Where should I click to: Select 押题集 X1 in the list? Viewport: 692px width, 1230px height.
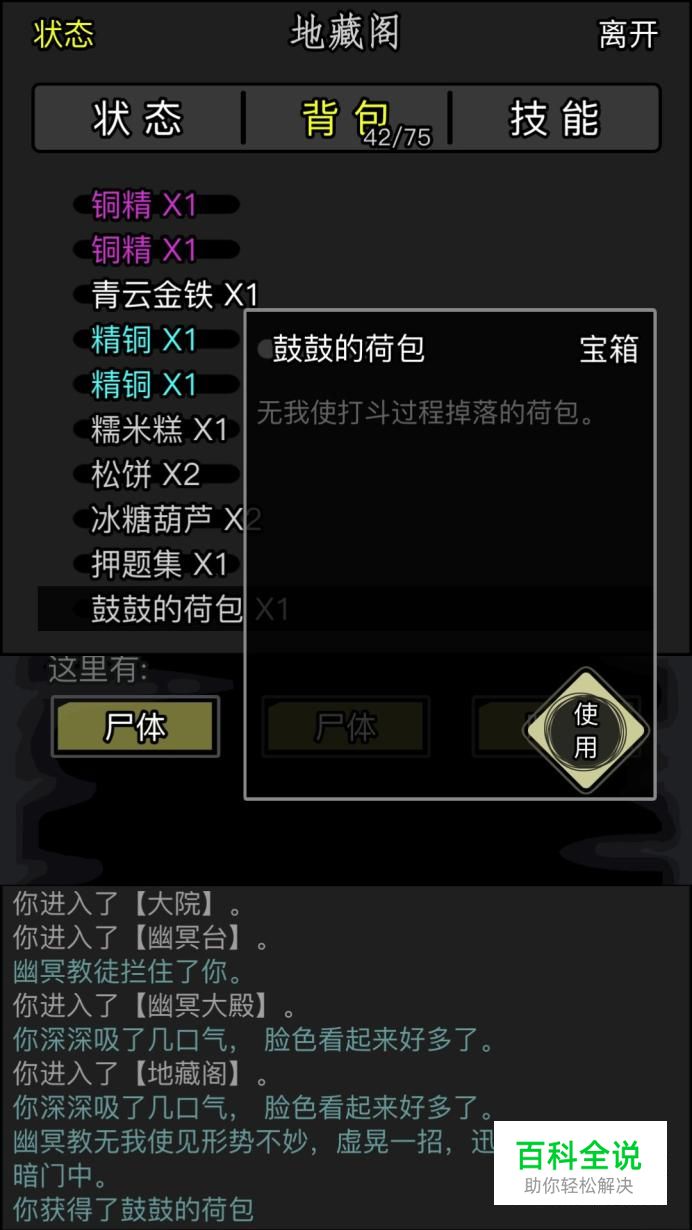click(x=160, y=564)
